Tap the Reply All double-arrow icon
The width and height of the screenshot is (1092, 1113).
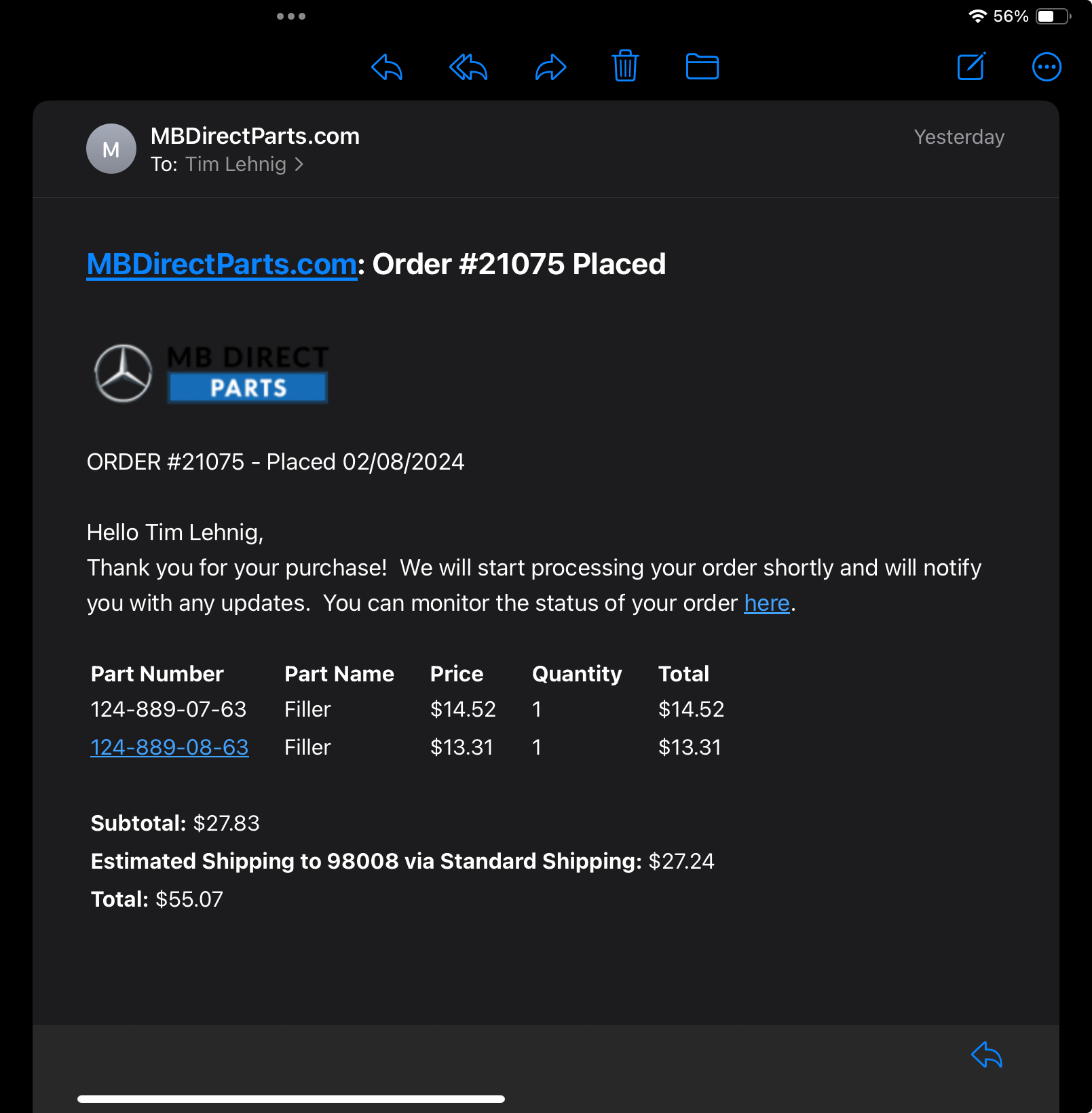tap(468, 67)
